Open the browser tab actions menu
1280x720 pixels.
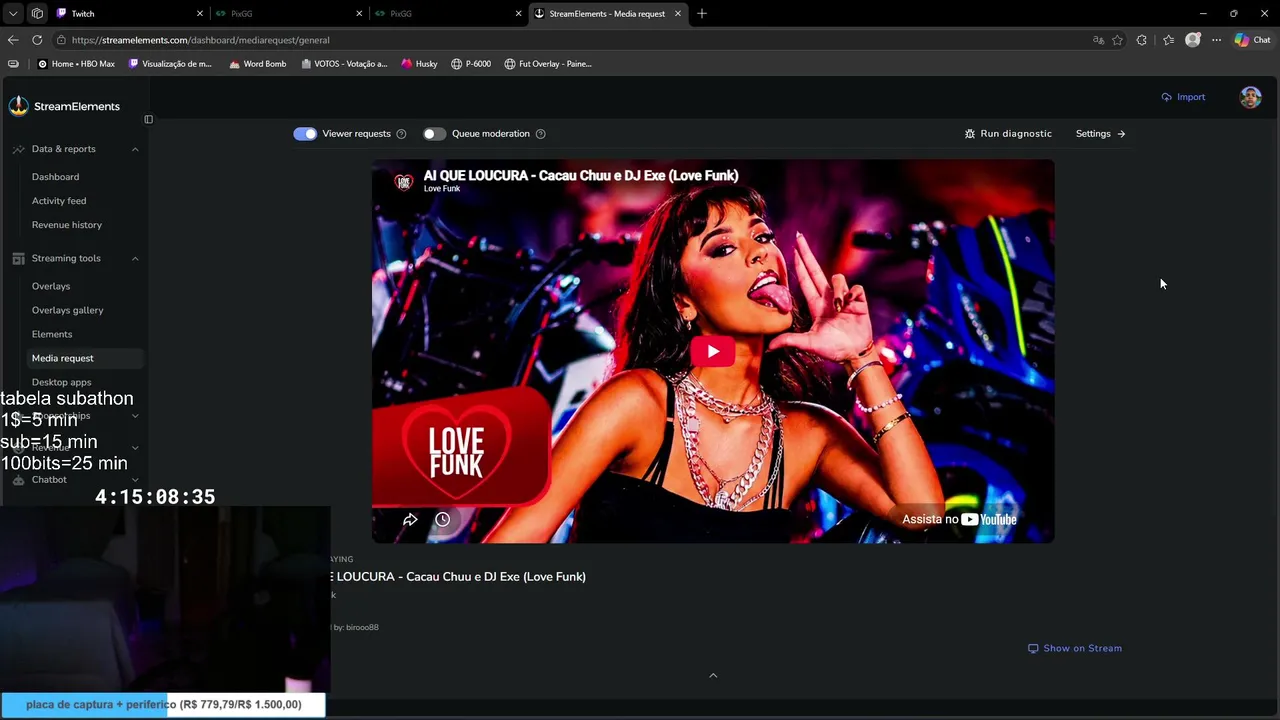point(13,14)
